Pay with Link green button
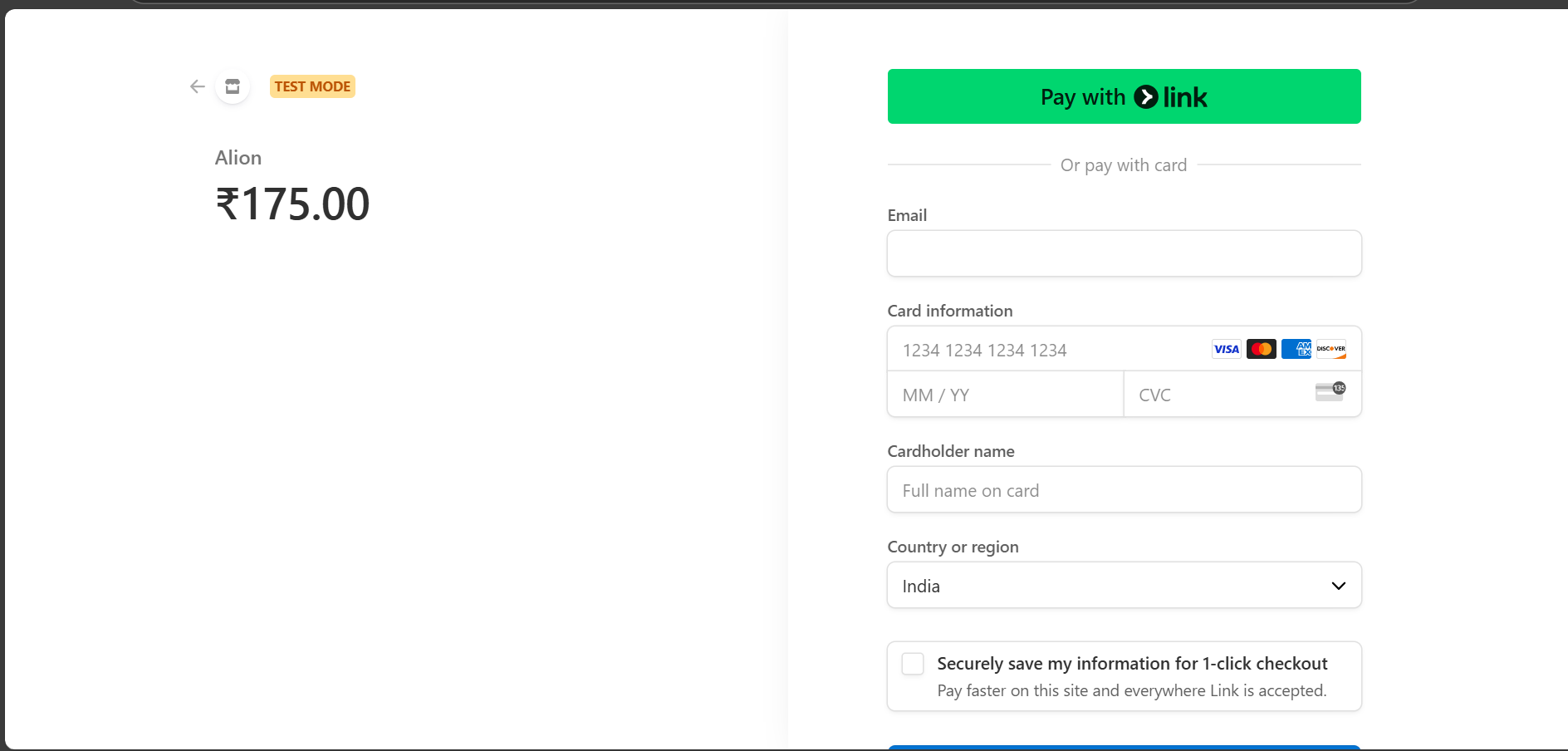 [x=1124, y=96]
